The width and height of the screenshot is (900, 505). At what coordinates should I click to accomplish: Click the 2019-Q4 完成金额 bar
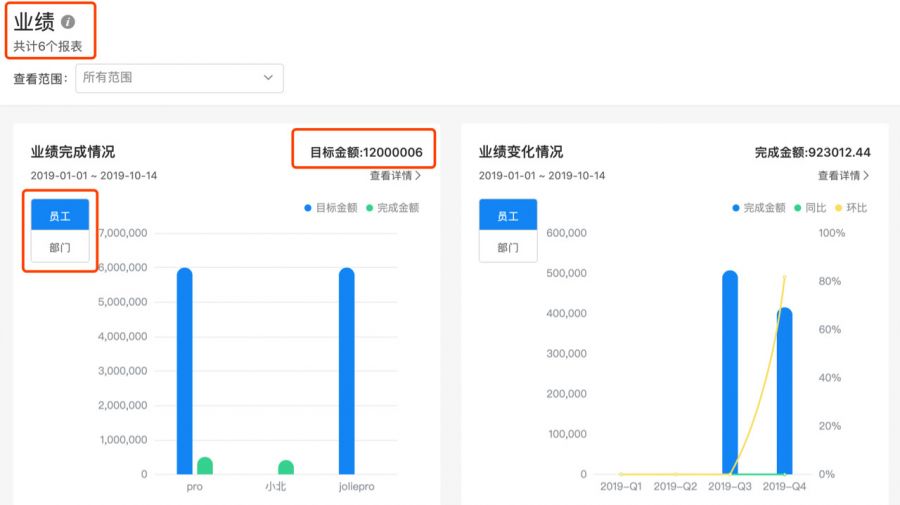(x=784, y=390)
